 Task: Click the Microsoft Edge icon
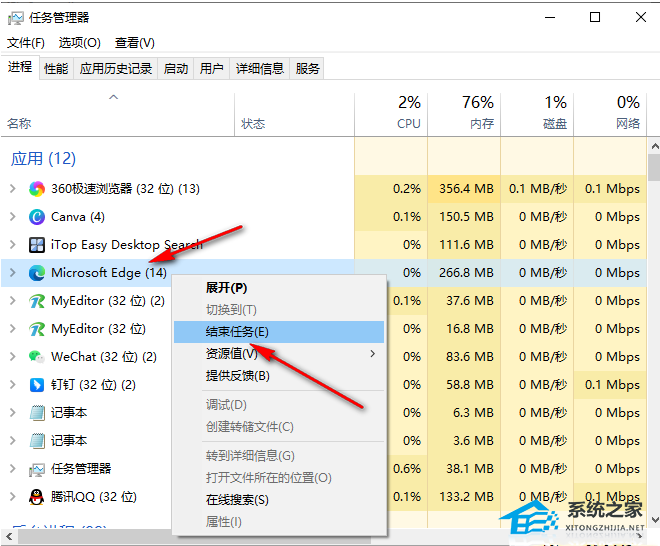tap(37, 273)
